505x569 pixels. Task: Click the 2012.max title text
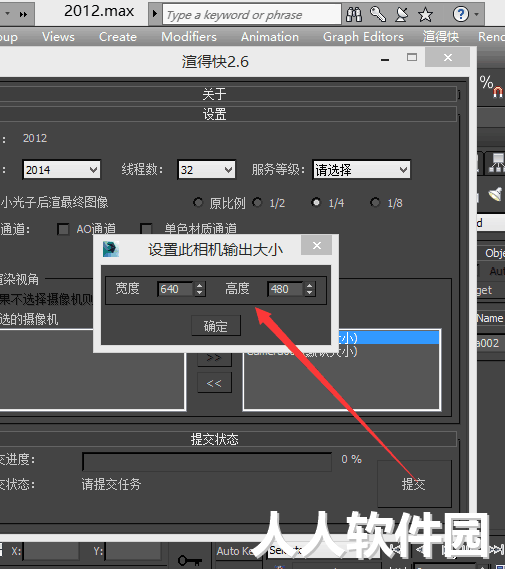[99, 11]
